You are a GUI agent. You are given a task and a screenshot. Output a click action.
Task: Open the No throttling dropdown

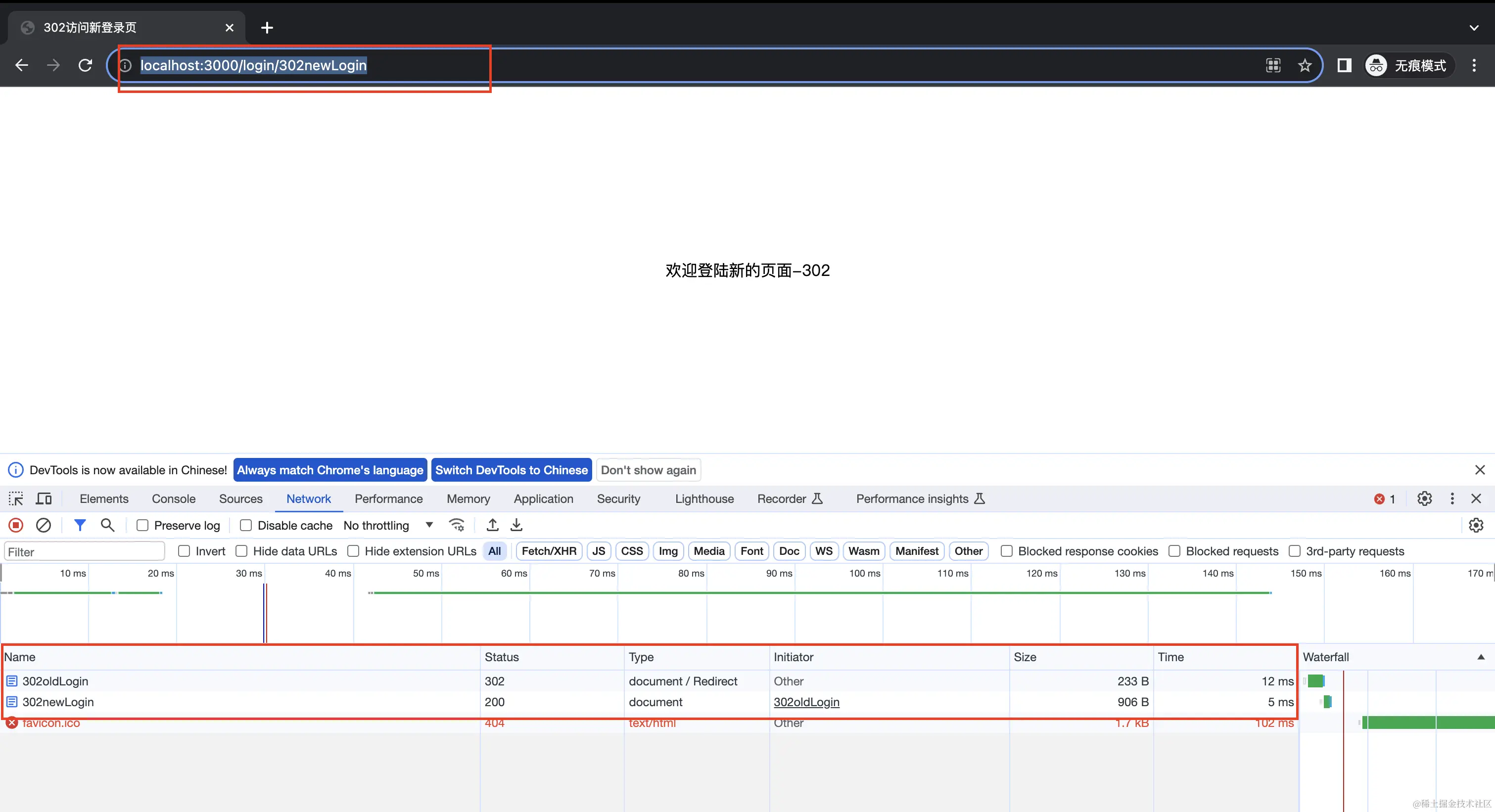[x=388, y=526]
